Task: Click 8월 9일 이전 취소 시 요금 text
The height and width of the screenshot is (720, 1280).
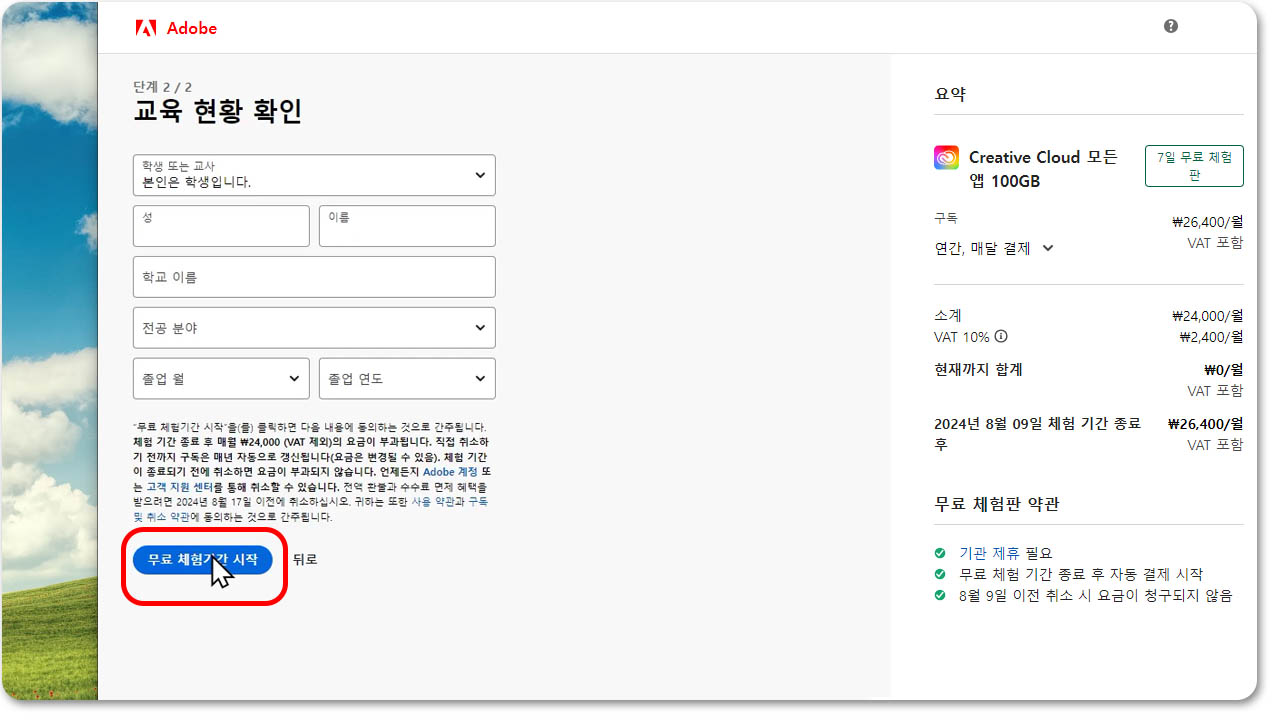Action: coord(1096,595)
